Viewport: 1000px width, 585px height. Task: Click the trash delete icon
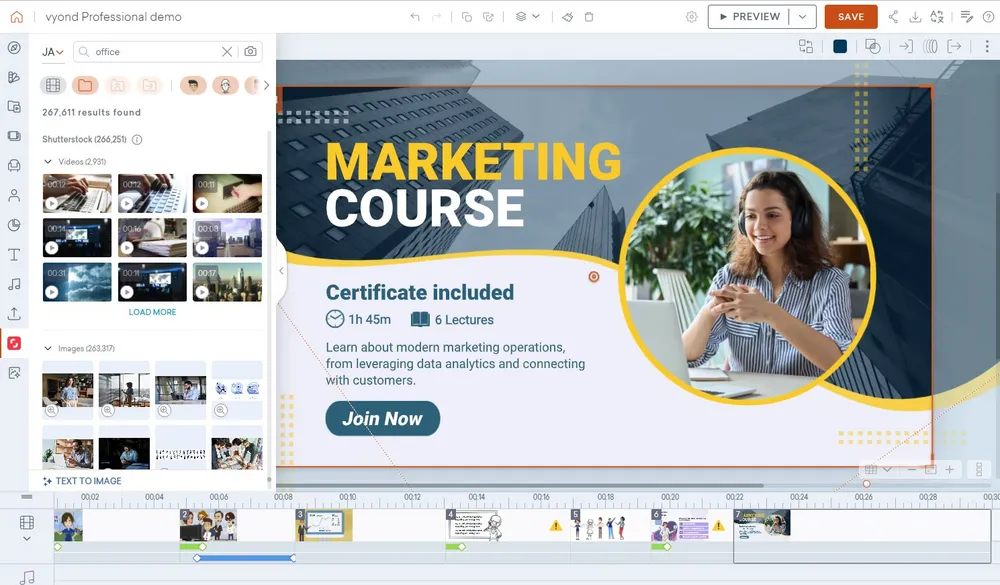click(x=589, y=17)
